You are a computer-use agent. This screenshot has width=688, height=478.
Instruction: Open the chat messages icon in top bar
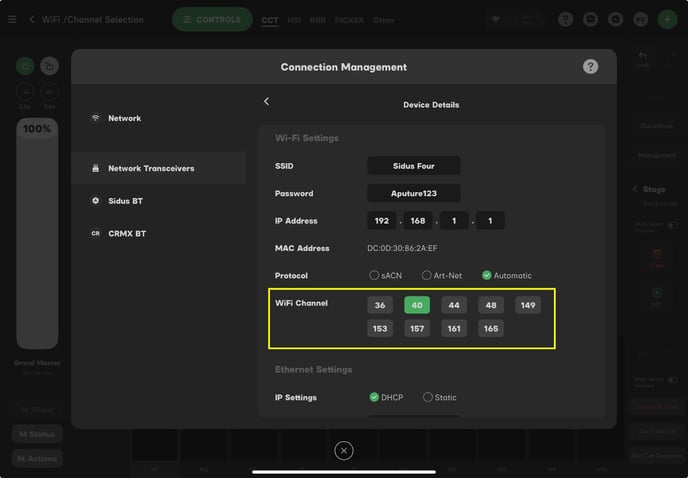(x=591, y=19)
